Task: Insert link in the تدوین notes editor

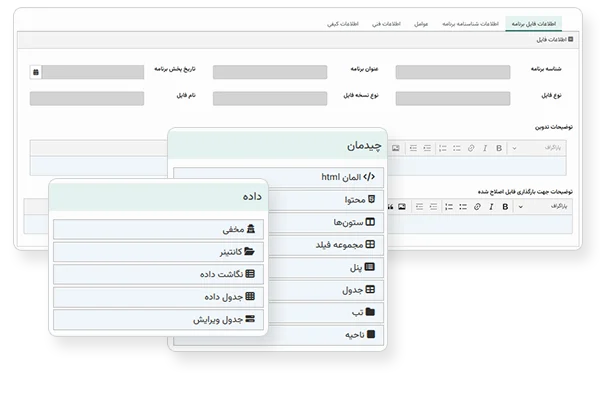Action: pos(471,148)
